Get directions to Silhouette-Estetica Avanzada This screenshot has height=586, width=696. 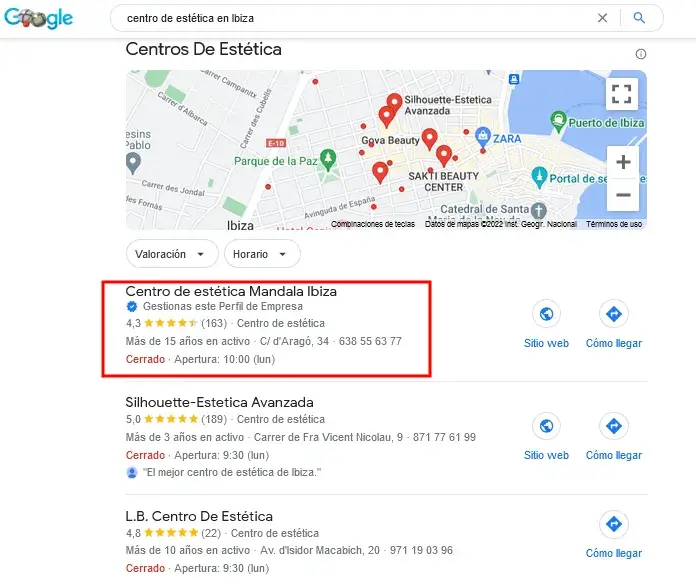tap(614, 436)
